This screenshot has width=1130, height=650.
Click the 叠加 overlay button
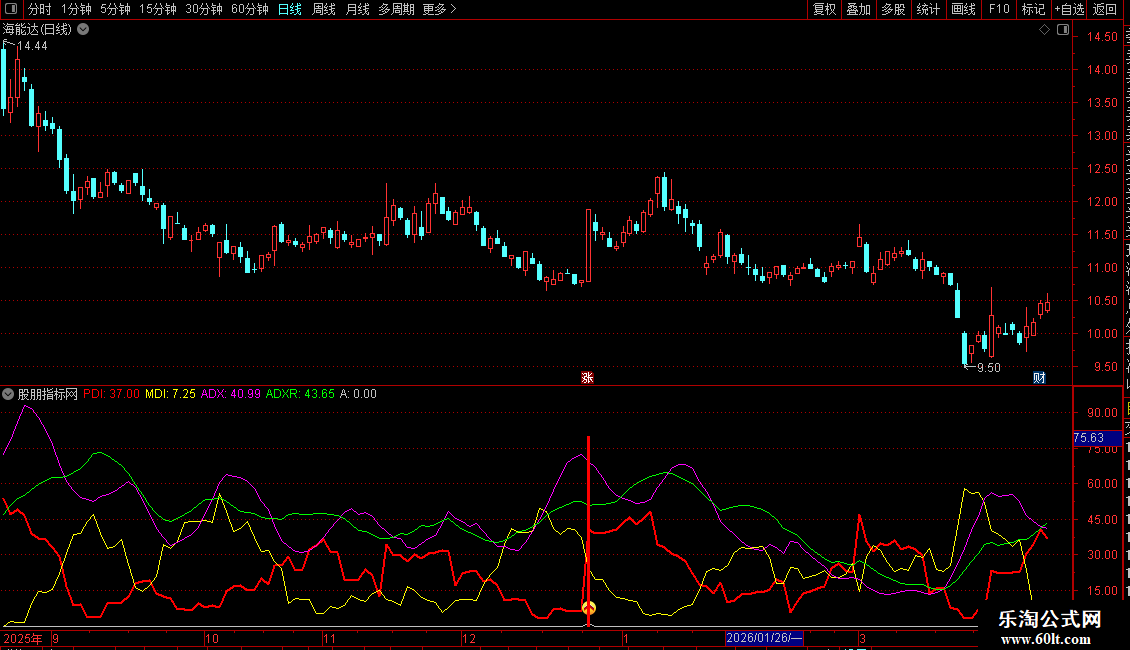[x=858, y=10]
